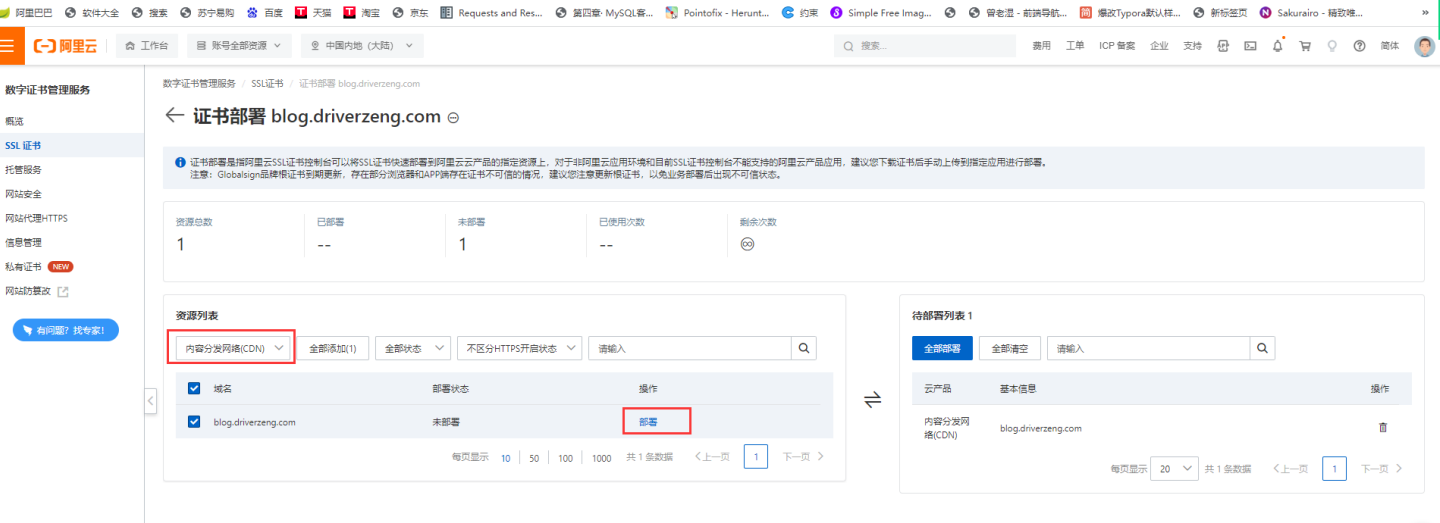Screen dimensions: 1440x523
Task: Open the 工单 menu
Action: (1075, 46)
